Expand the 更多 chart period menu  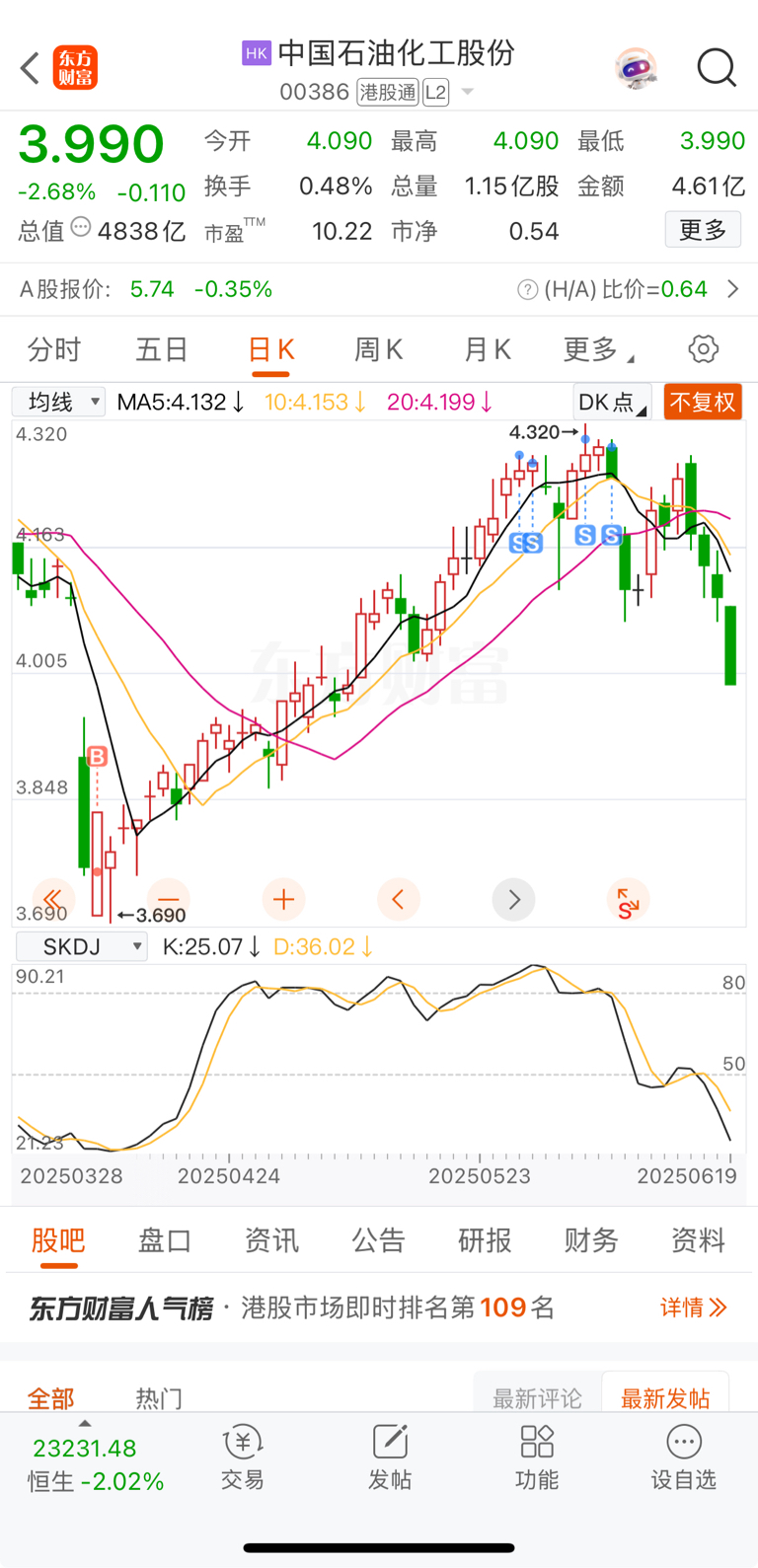point(598,349)
